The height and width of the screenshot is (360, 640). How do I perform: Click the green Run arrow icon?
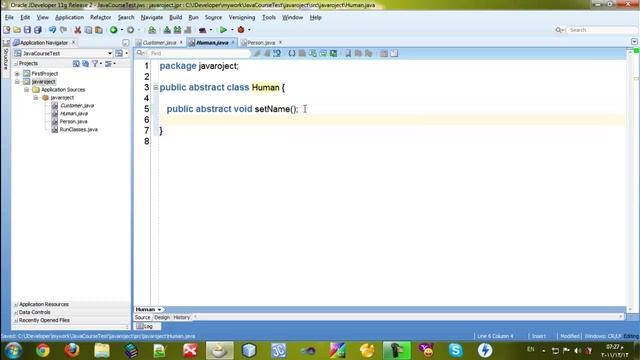pos(223,30)
